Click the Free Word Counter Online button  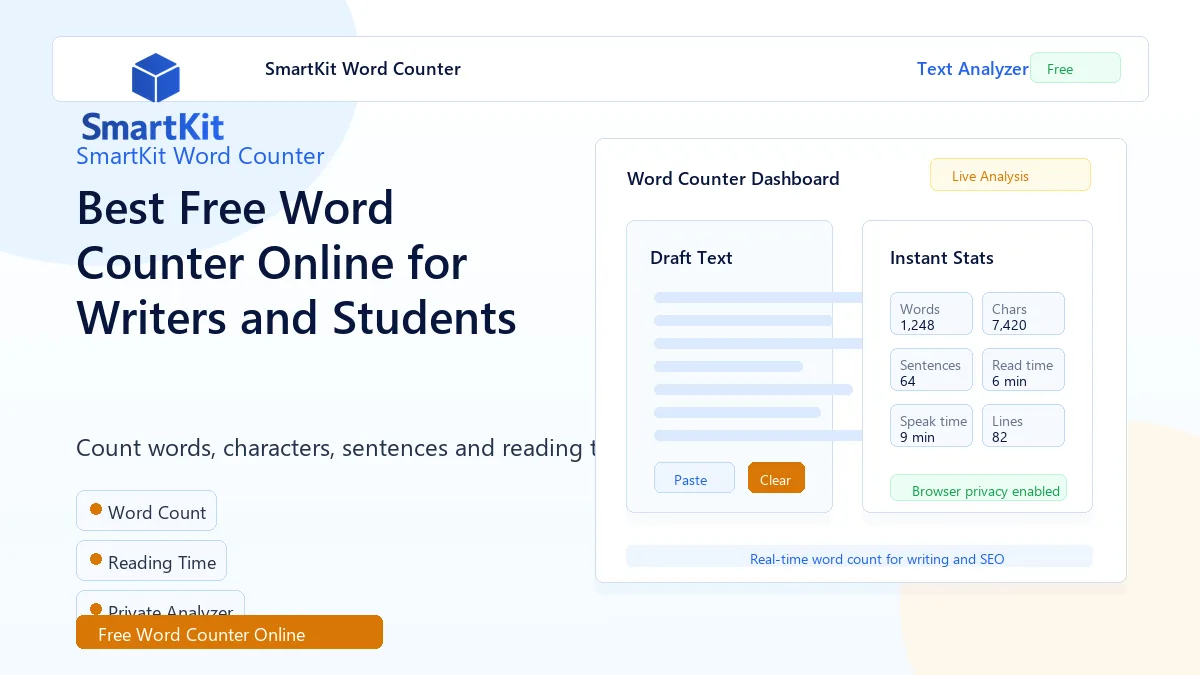[229, 632]
